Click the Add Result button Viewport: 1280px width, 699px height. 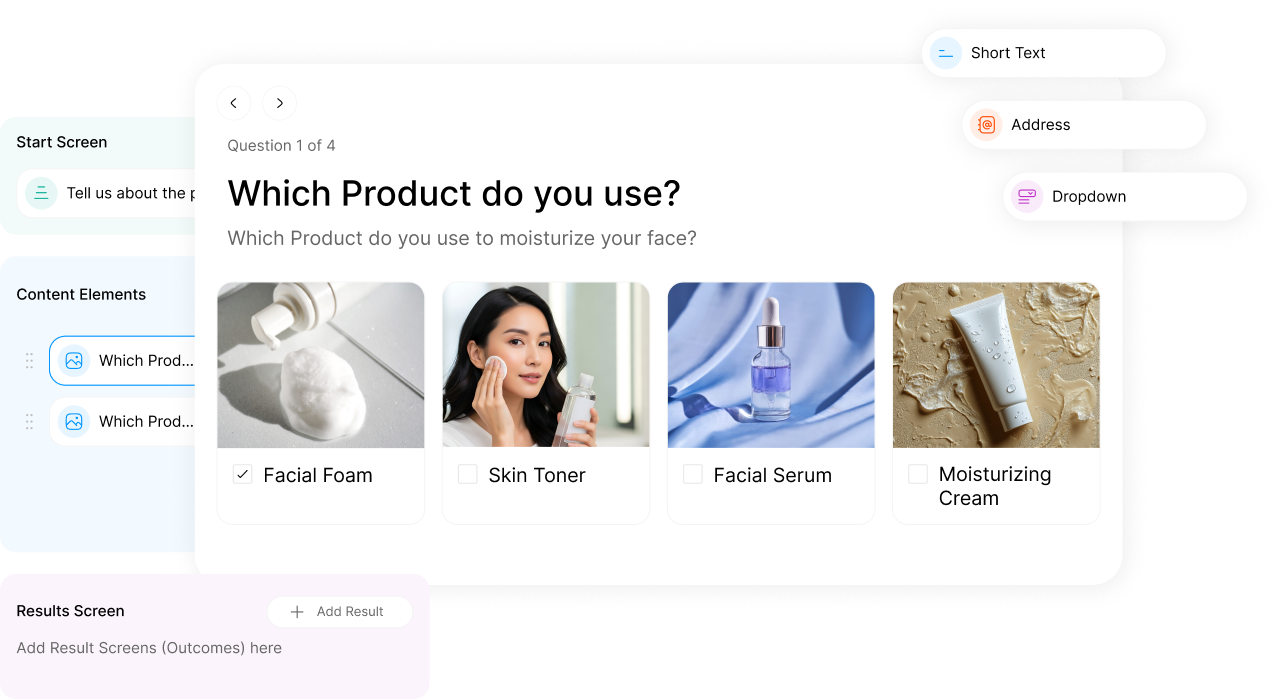(x=340, y=612)
